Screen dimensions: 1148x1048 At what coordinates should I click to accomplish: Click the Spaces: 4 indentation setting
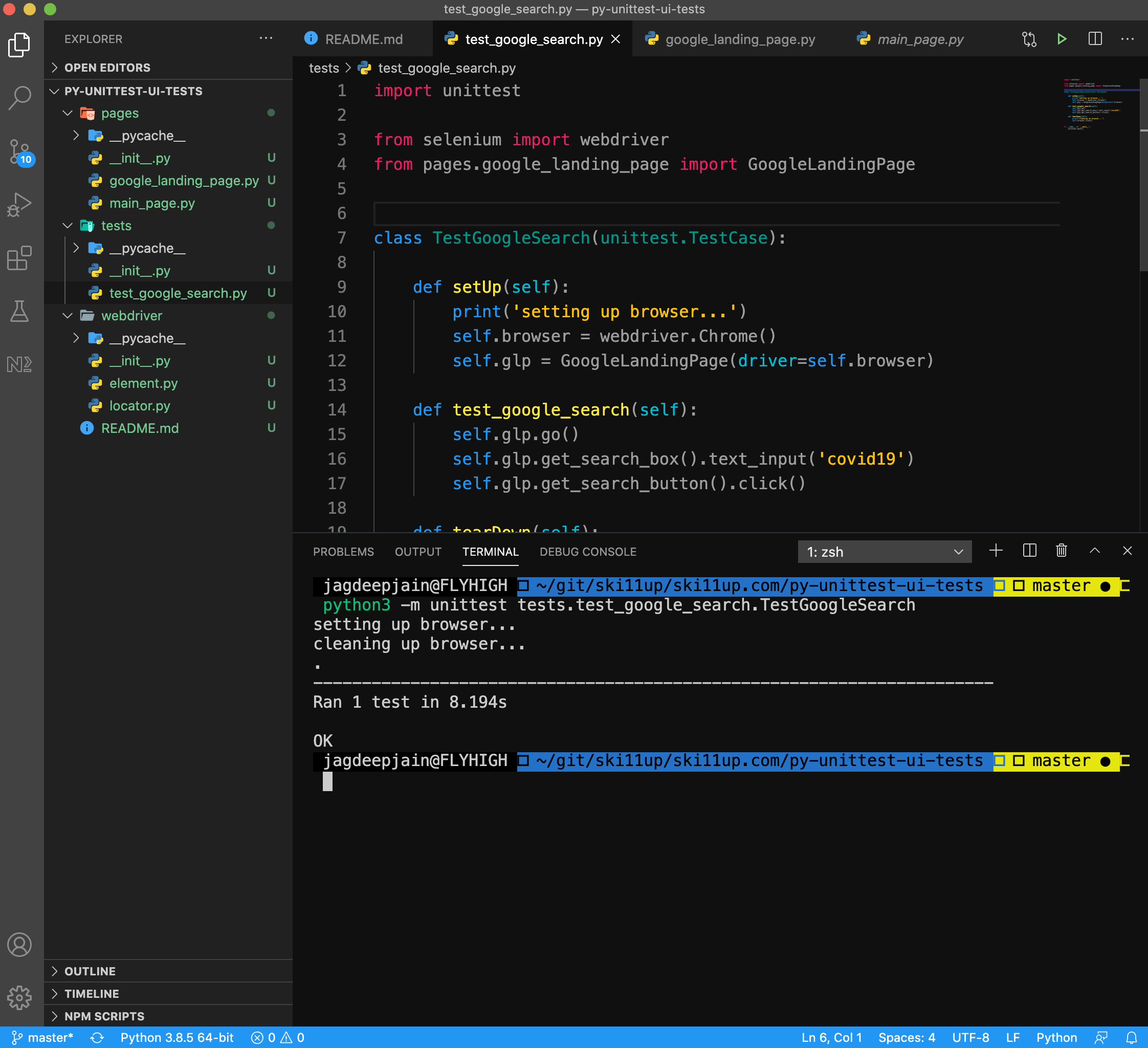pyautogui.click(x=907, y=1038)
